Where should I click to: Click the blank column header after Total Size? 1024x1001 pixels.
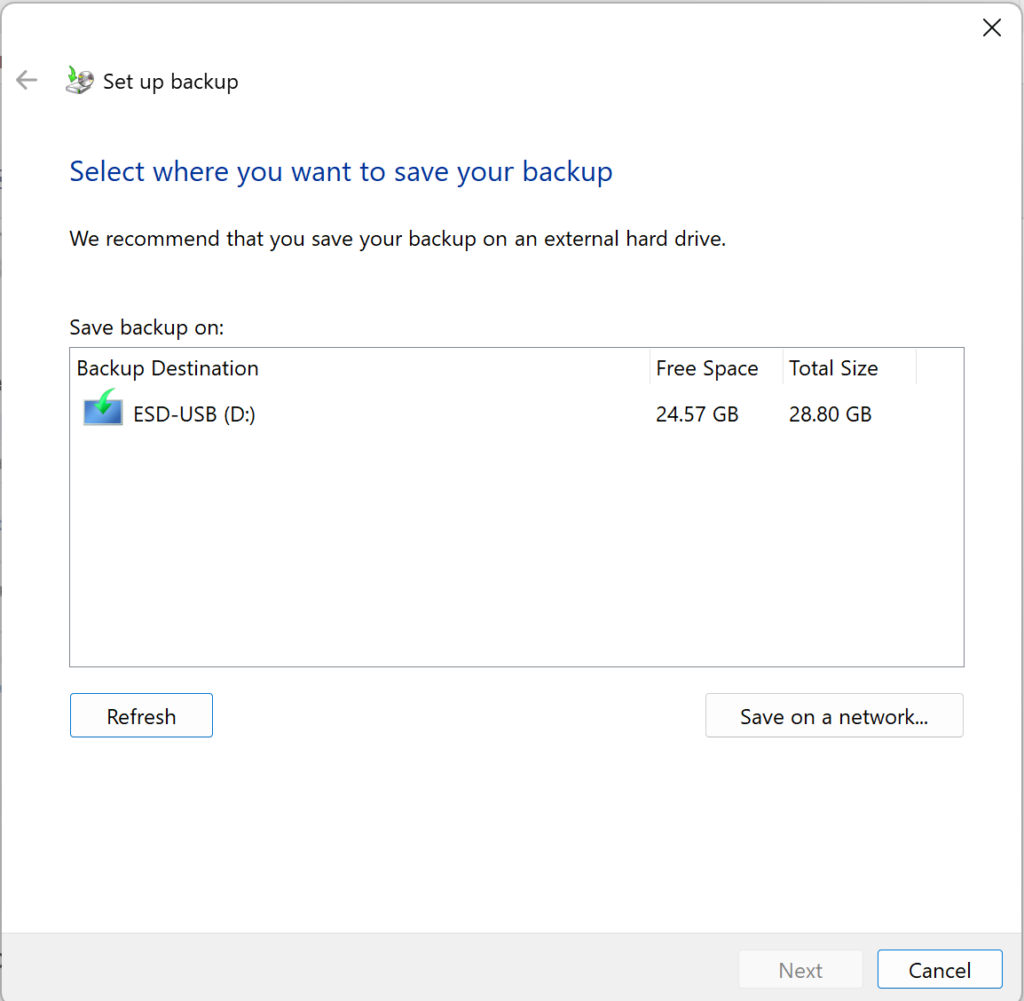click(x=939, y=368)
